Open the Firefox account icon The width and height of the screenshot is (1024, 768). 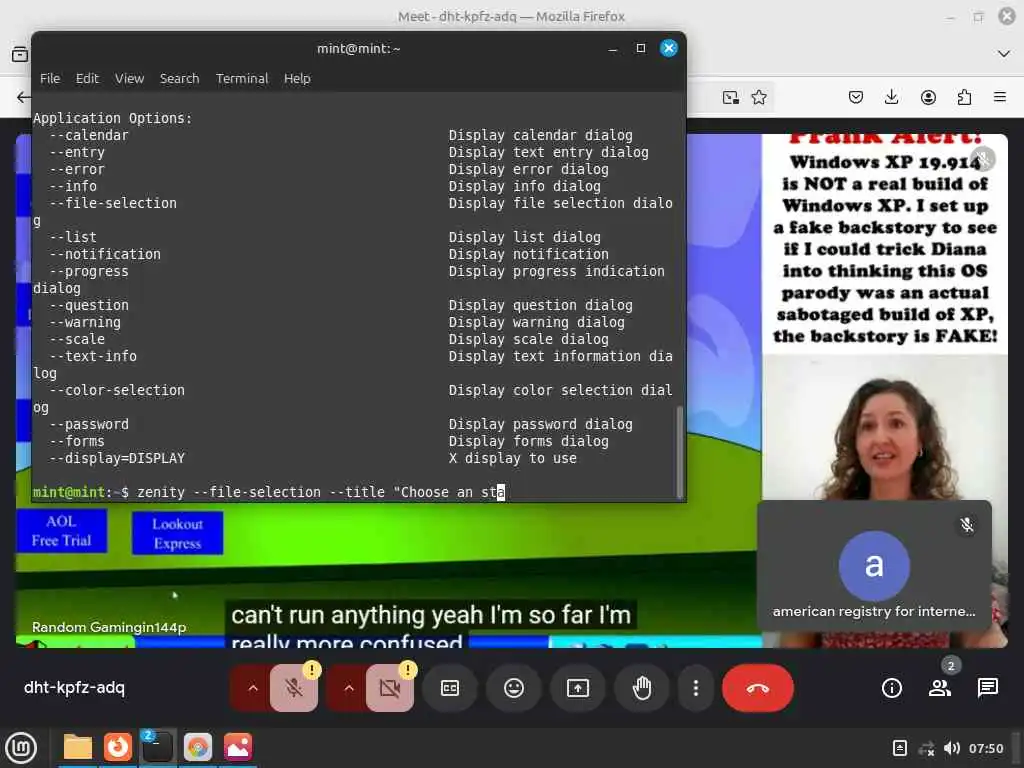pyautogui.click(x=928, y=97)
